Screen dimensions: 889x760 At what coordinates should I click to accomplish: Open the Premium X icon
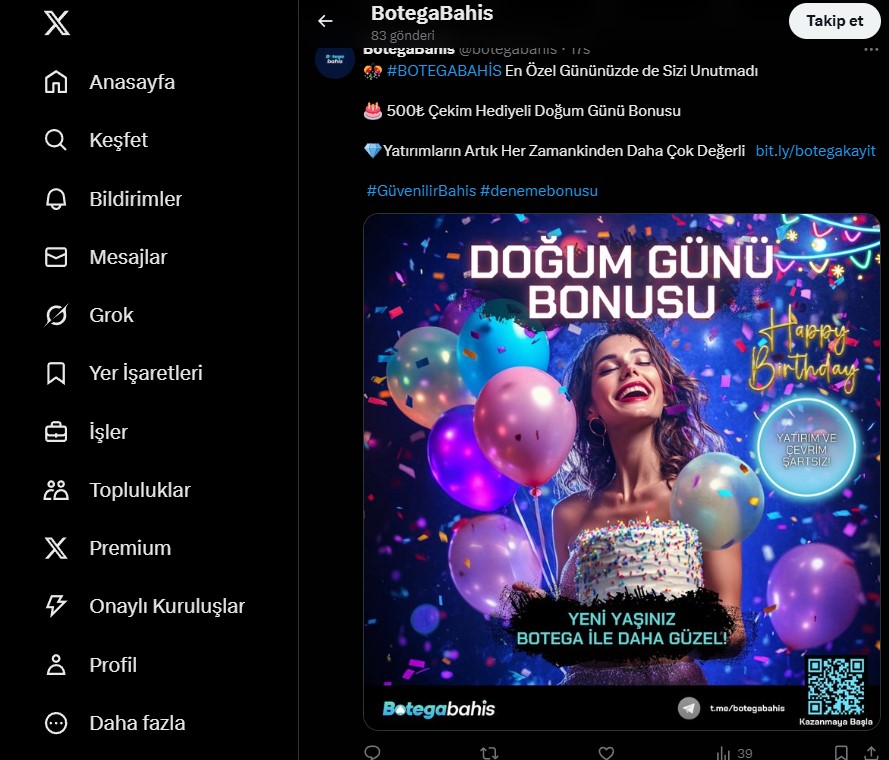56,548
